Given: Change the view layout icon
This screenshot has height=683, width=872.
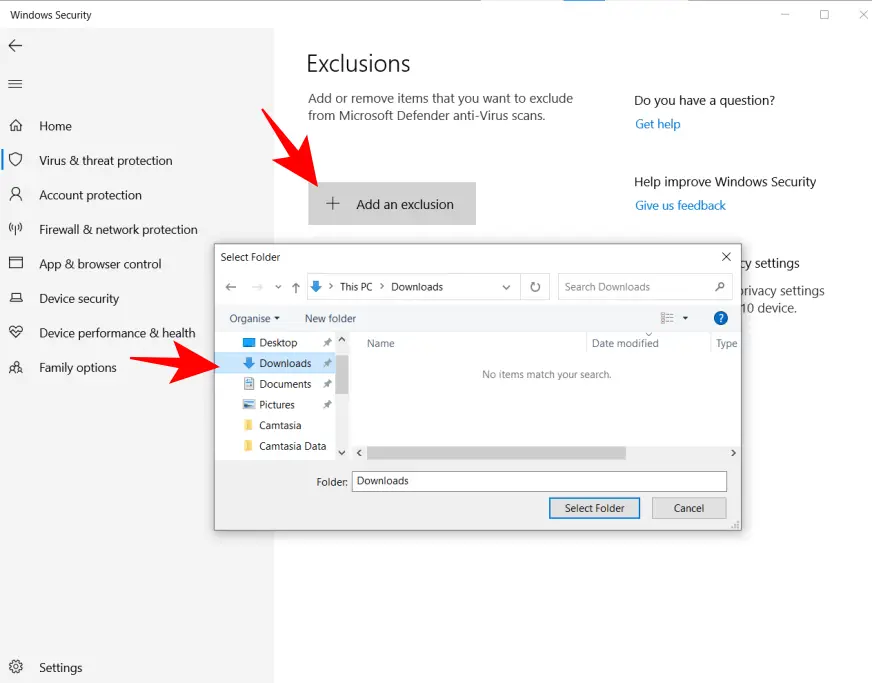Looking at the screenshot, I should tap(667, 318).
